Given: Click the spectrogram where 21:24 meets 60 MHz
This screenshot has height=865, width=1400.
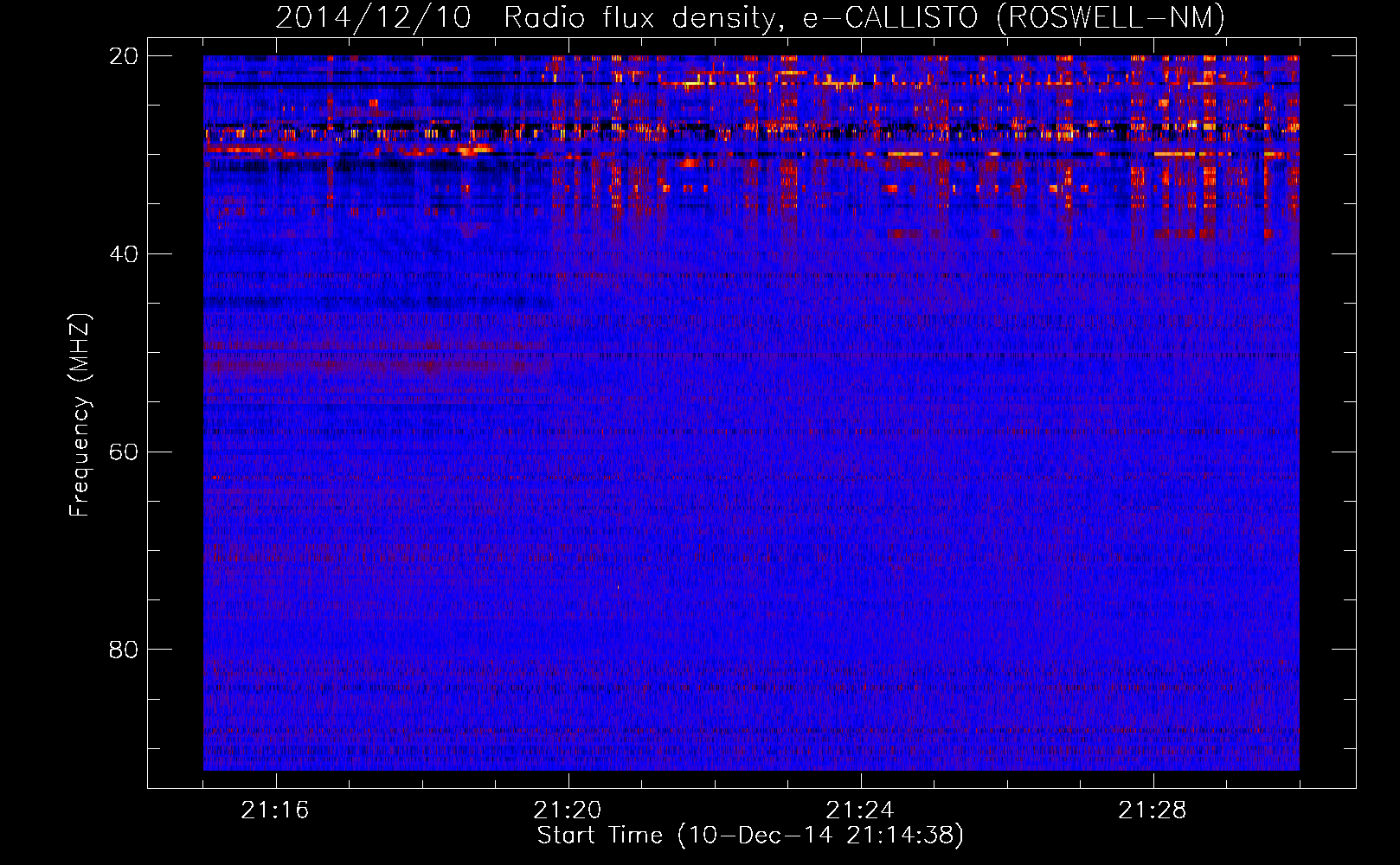Looking at the screenshot, I should pos(861,452).
